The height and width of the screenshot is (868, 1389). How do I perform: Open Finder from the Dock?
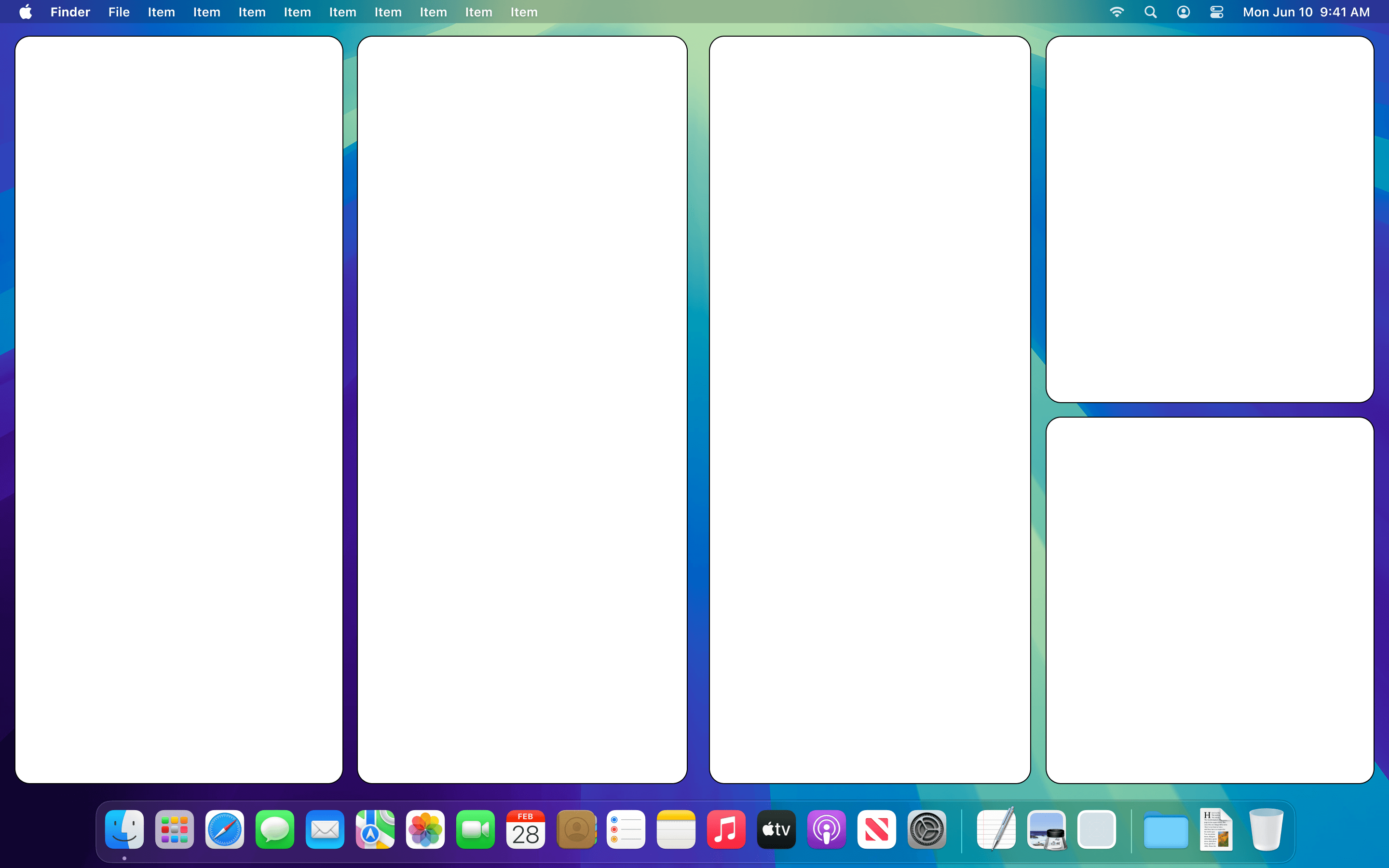(124, 829)
